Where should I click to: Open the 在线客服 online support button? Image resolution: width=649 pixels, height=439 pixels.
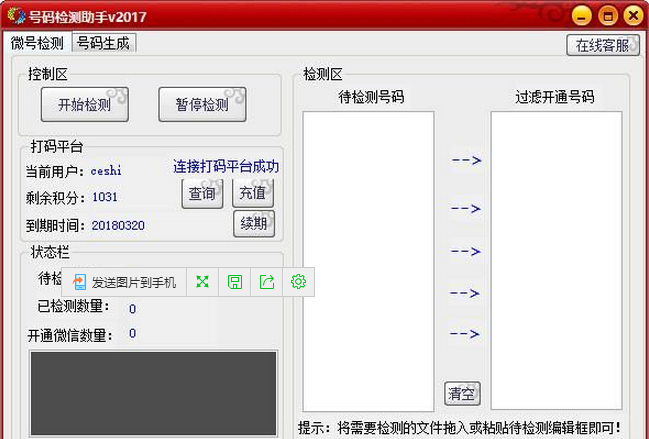(x=603, y=45)
